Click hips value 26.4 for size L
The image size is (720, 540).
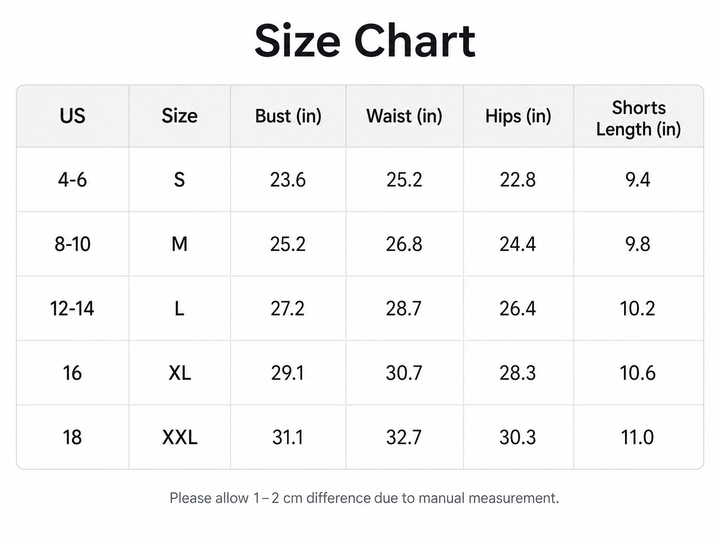(x=518, y=308)
